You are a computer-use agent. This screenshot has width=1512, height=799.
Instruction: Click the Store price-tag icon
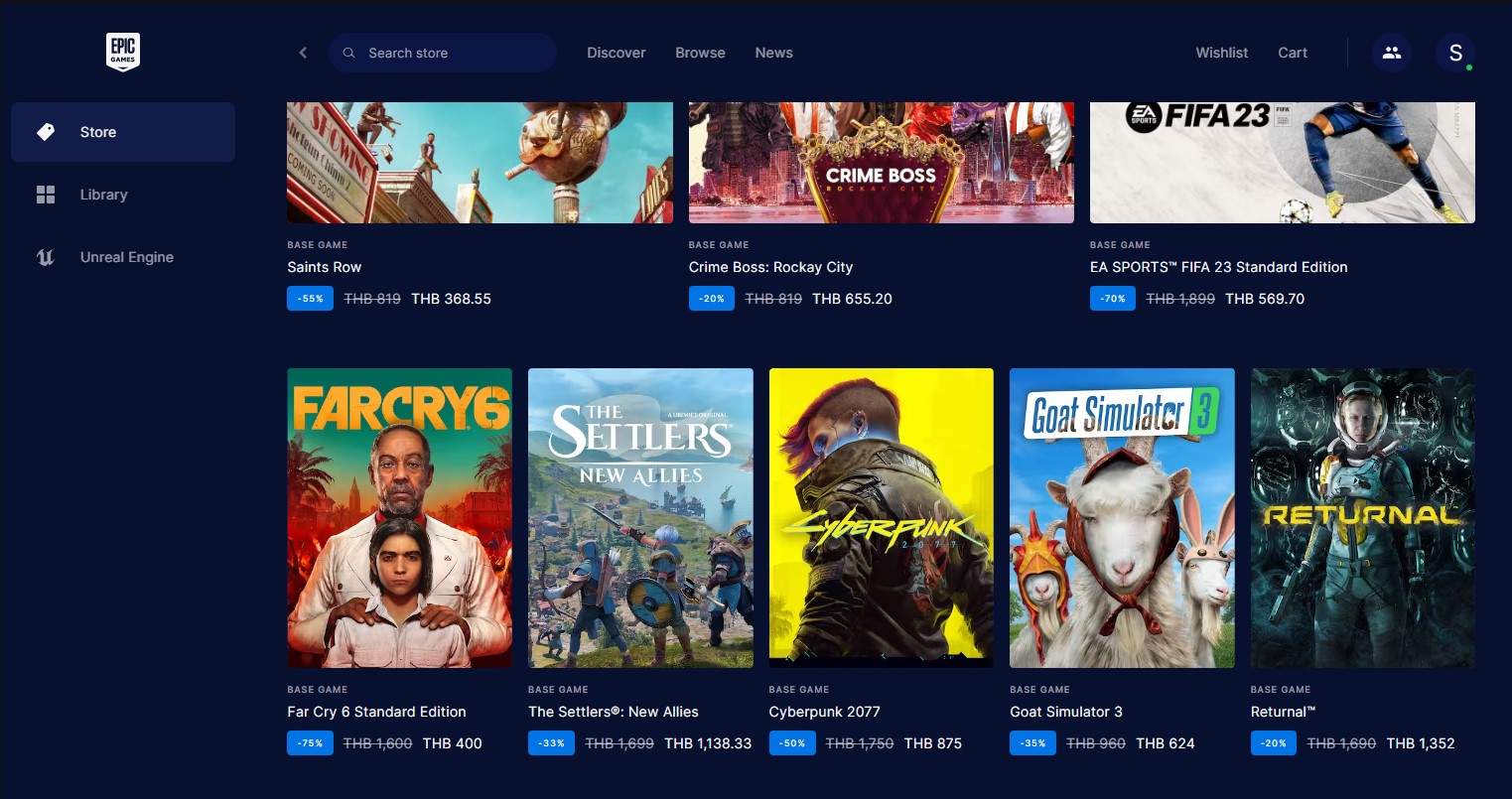tap(46, 132)
